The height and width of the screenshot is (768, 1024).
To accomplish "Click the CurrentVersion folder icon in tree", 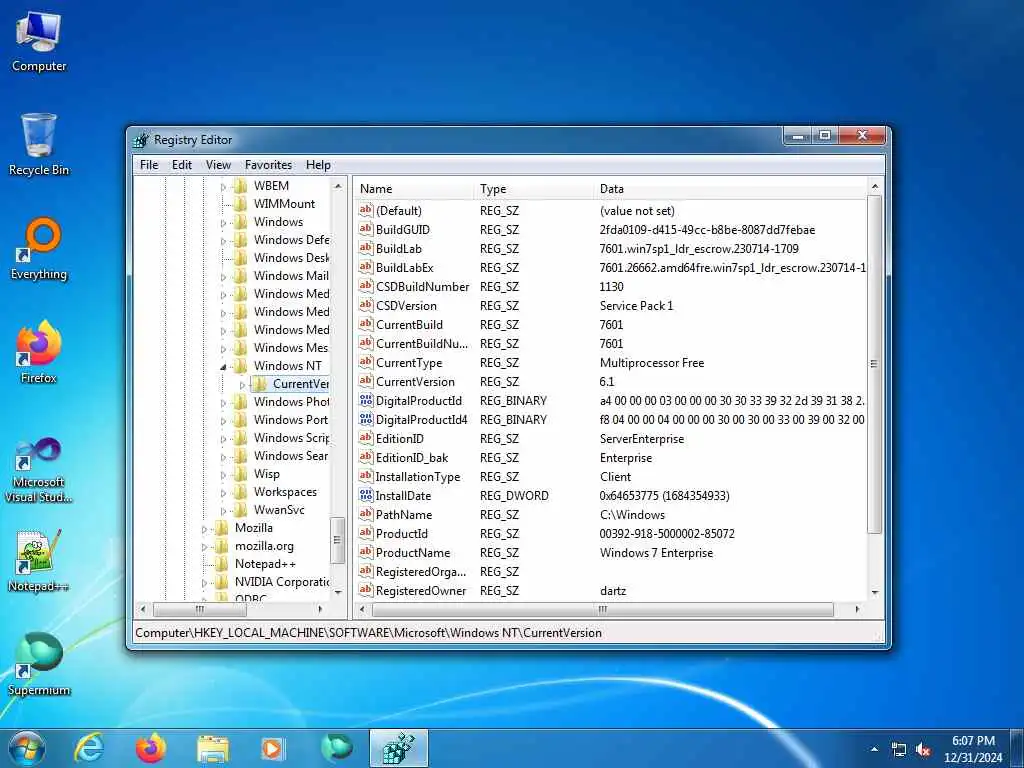I will tap(260, 384).
